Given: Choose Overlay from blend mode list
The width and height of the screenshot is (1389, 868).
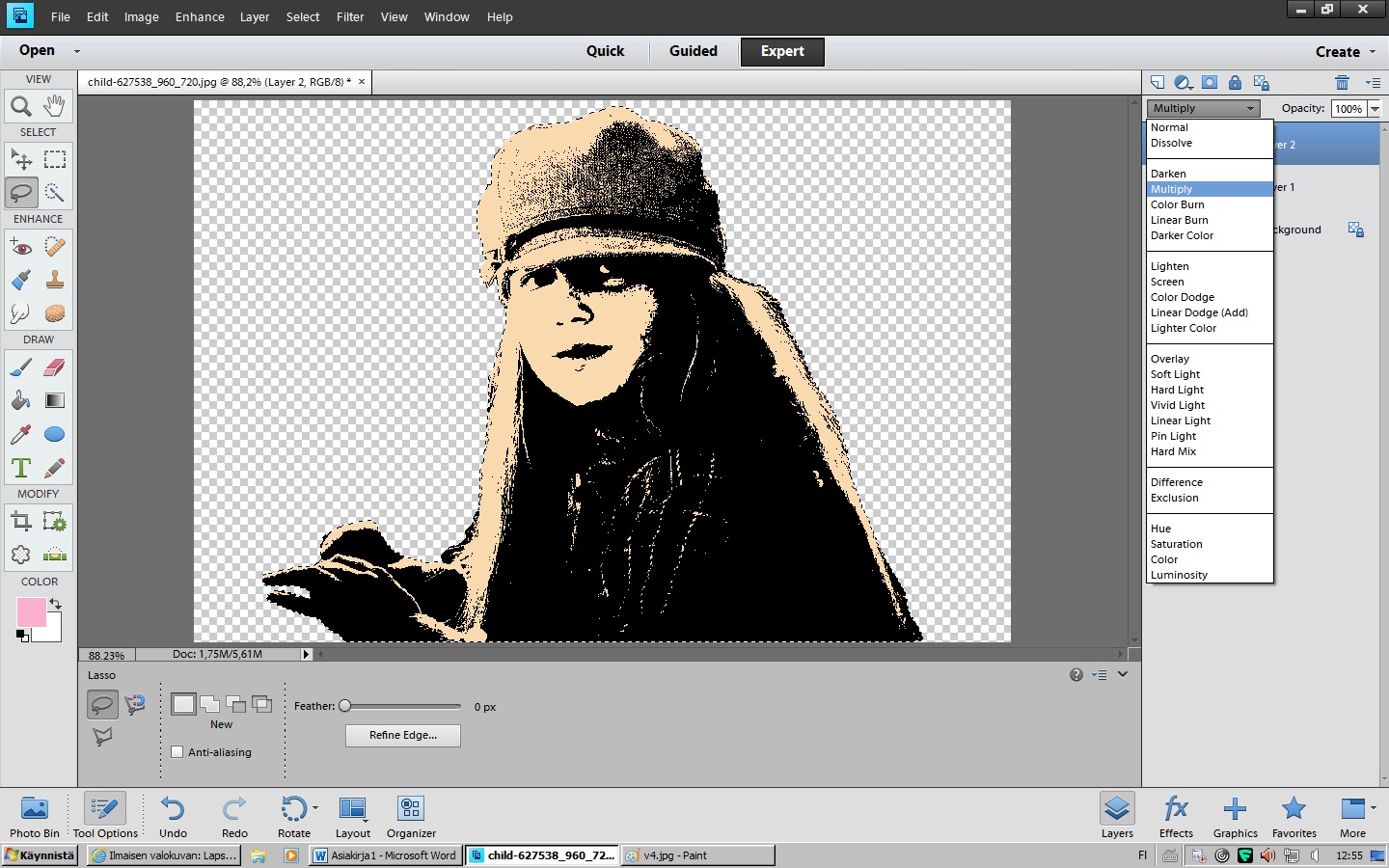Looking at the screenshot, I should (1170, 359).
